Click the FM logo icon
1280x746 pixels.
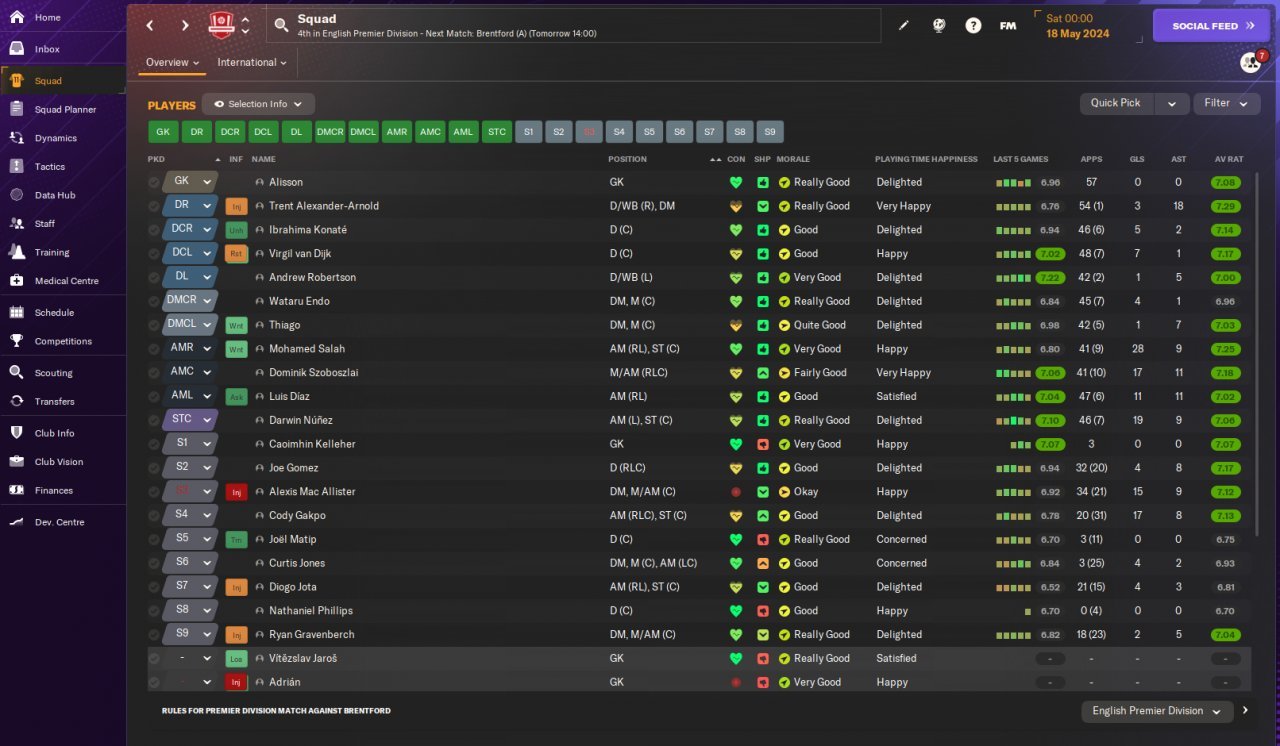(x=1008, y=26)
